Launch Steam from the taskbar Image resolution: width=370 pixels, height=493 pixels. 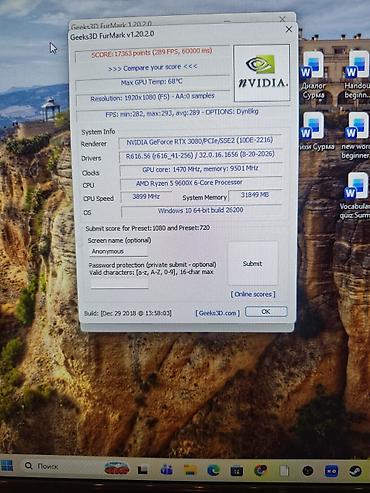[355, 471]
